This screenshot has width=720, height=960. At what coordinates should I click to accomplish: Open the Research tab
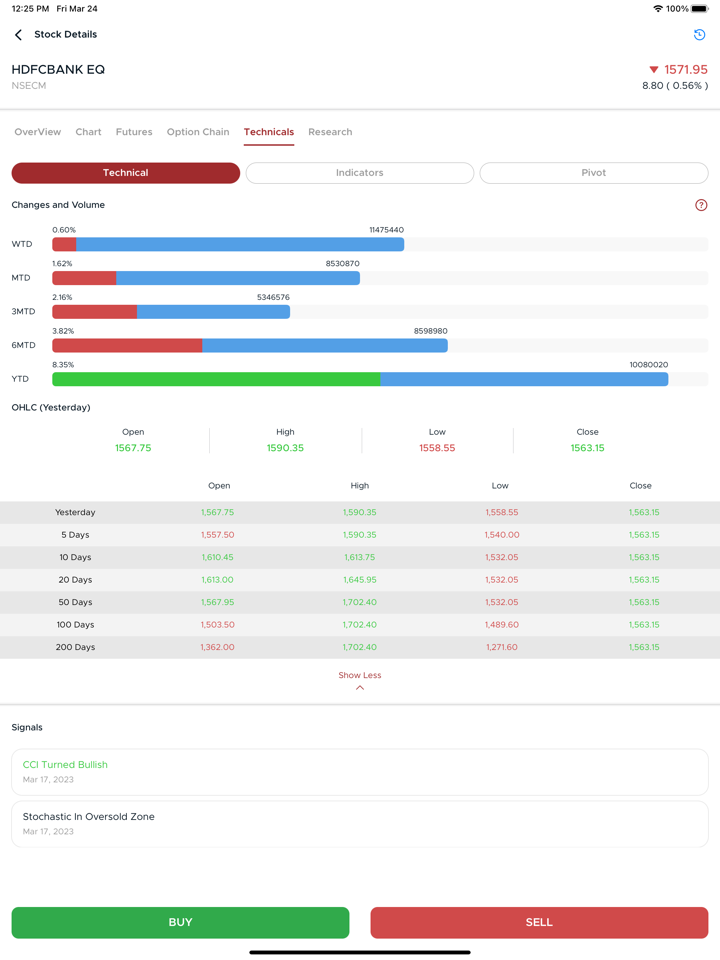tap(330, 132)
